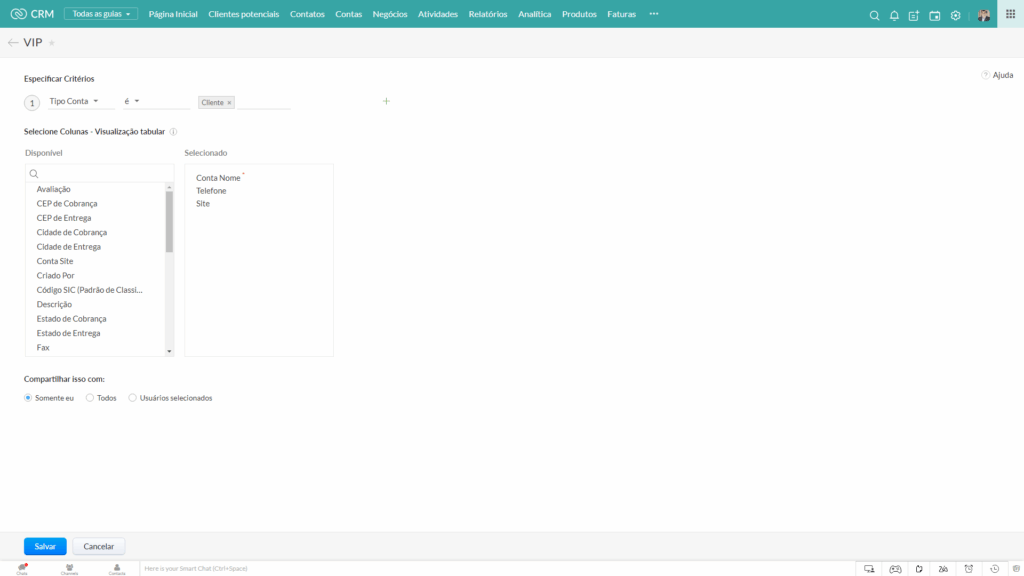Click the available columns list scrollbar thumb
This screenshot has width=1024, height=576.
[169, 222]
